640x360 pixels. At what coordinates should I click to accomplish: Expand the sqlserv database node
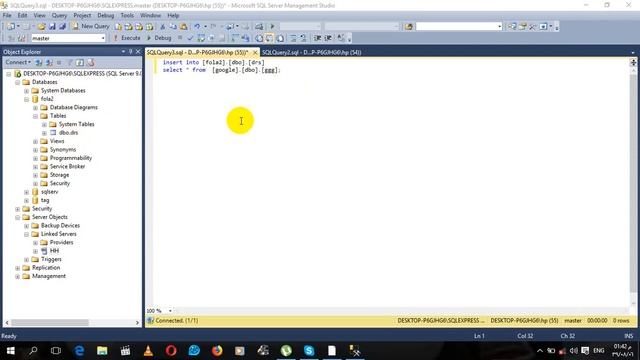[x=27, y=192]
